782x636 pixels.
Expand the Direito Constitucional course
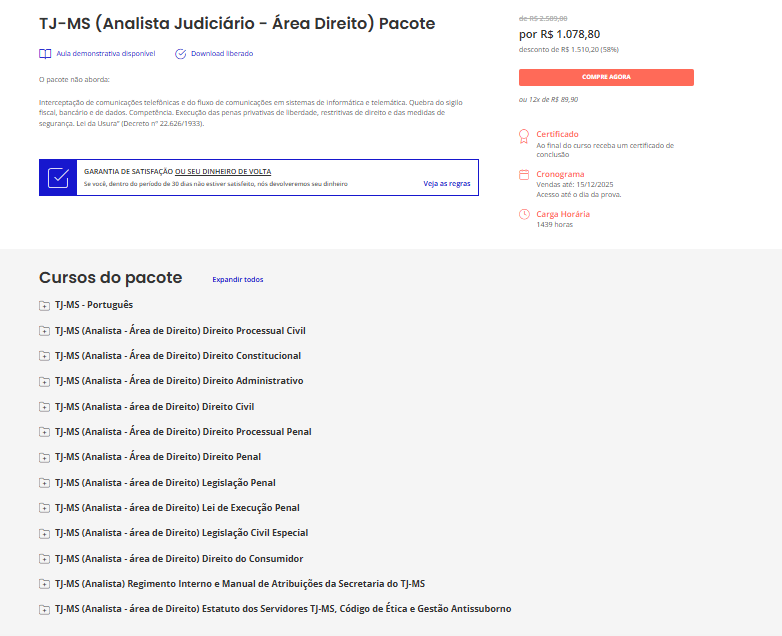point(44,356)
